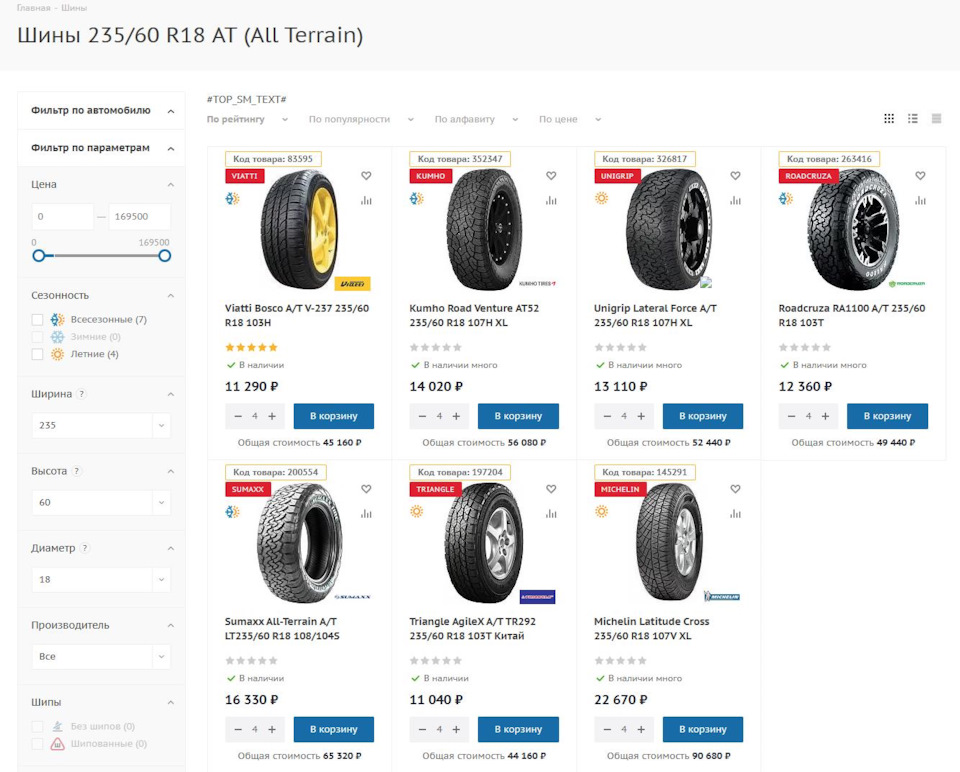Sort products by По популярности

tap(360, 119)
